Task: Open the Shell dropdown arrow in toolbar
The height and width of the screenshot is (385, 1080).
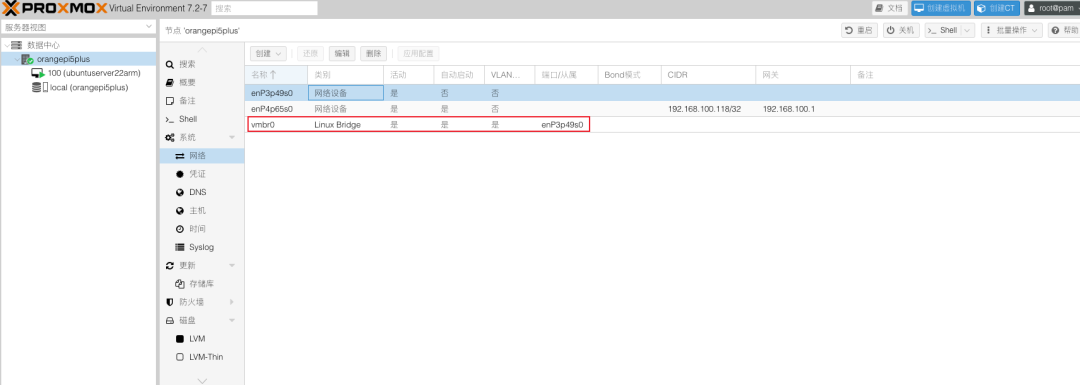Action: coord(968,30)
